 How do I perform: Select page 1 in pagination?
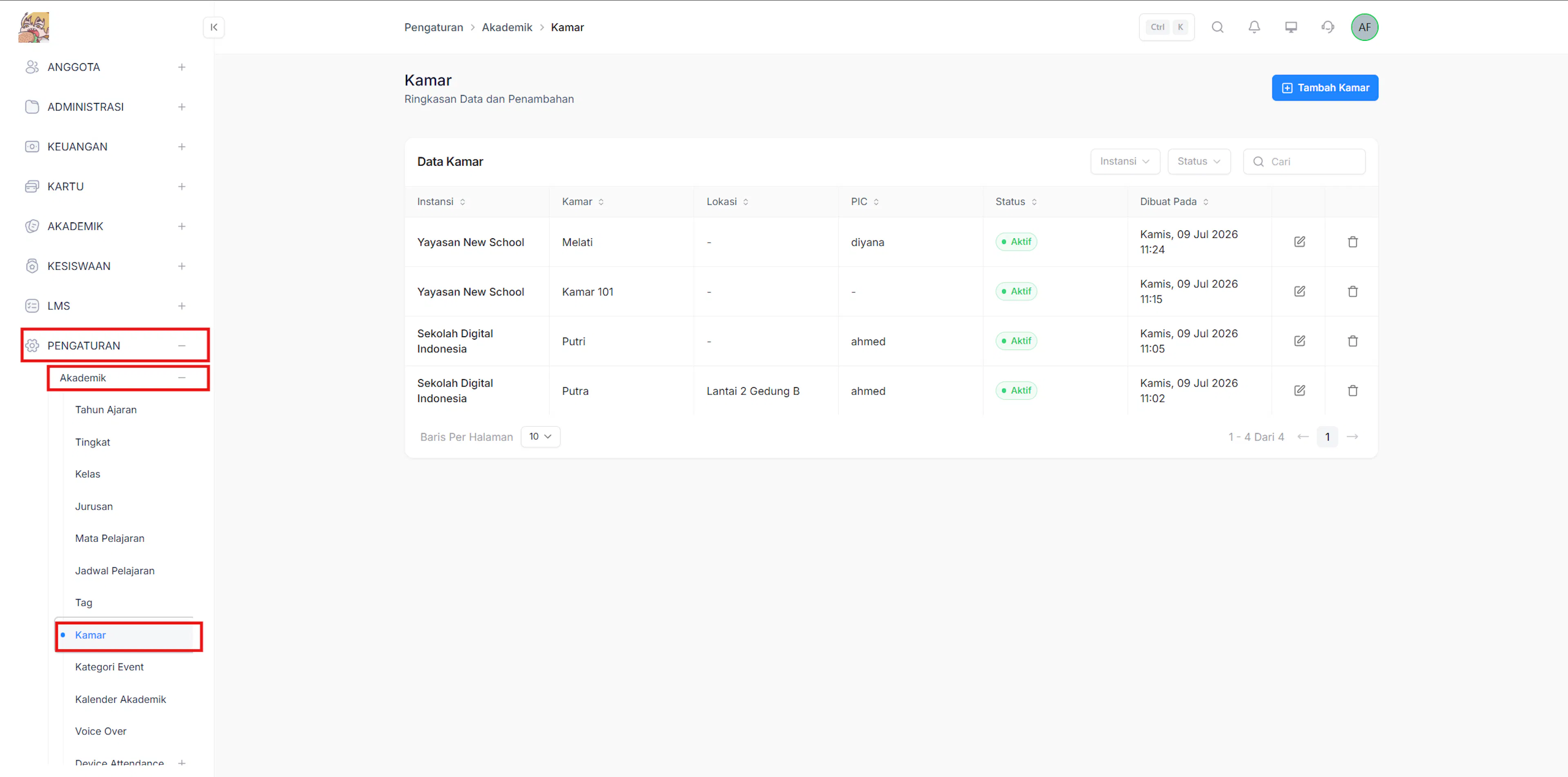pyautogui.click(x=1327, y=437)
